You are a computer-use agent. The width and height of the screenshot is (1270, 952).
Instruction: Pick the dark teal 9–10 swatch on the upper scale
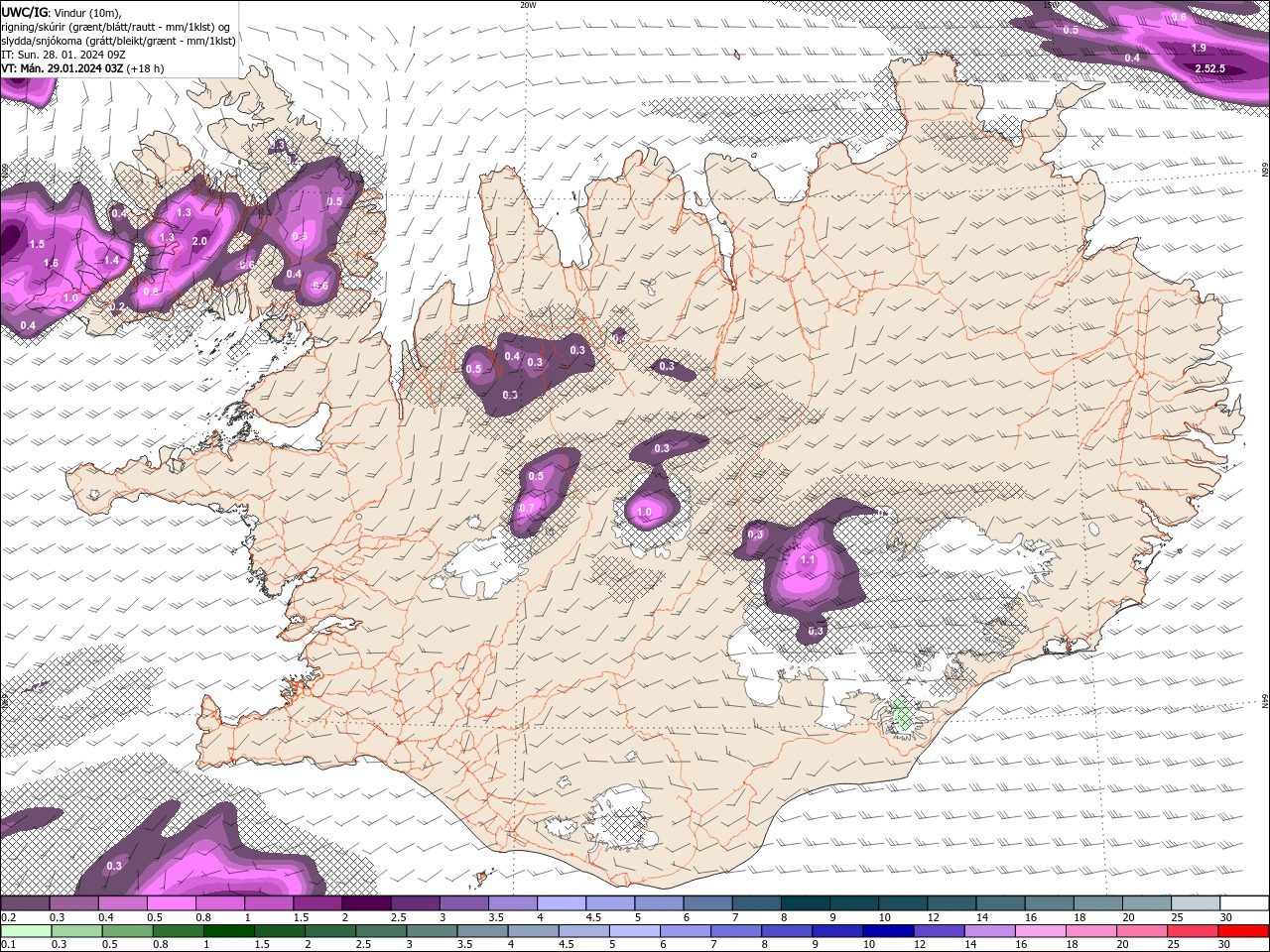(855, 903)
